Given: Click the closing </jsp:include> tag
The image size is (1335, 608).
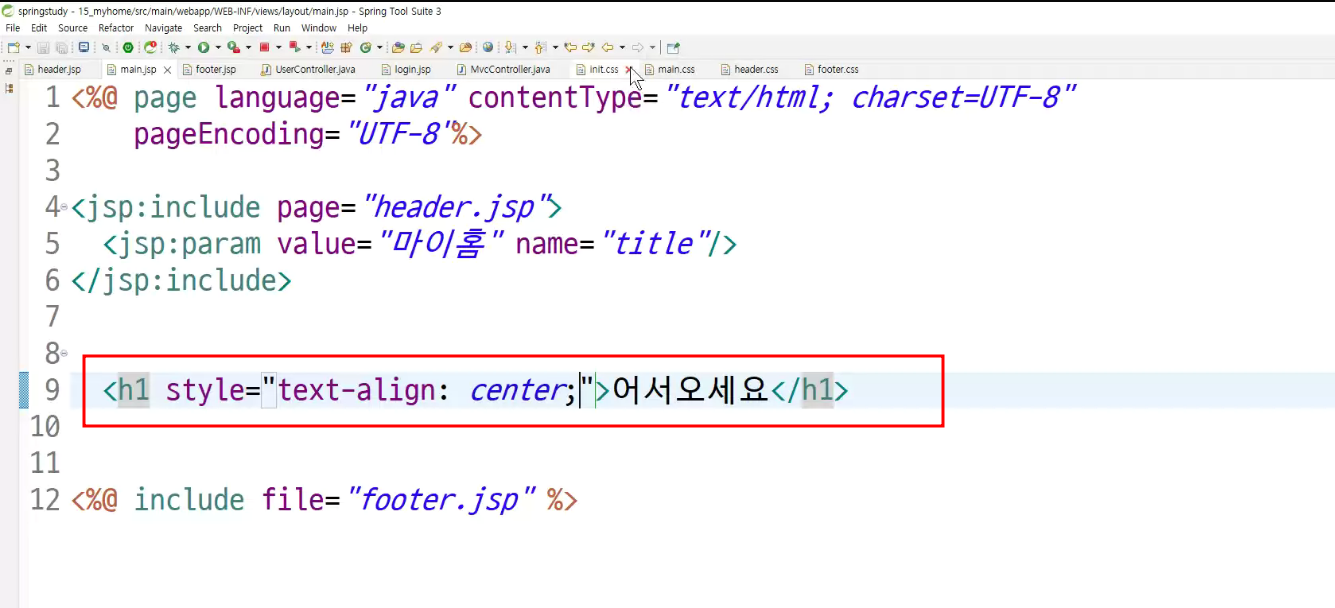Looking at the screenshot, I should (x=181, y=280).
